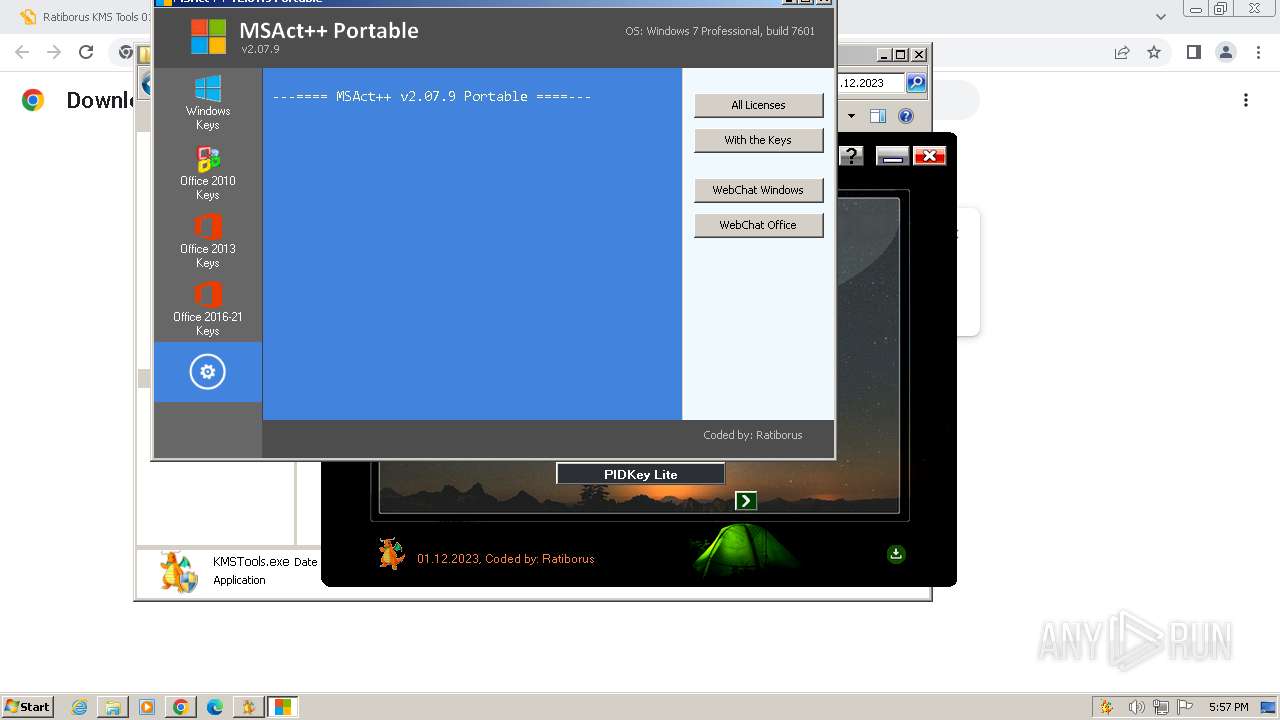This screenshot has width=1280, height=720.
Task: Click the Coded by: Ratiborus text in MSAct++
Action: point(753,435)
